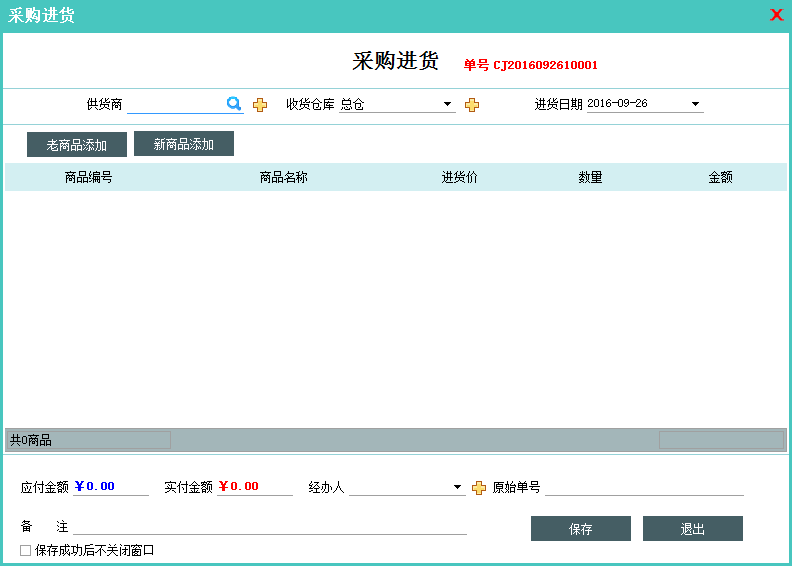
Task: Close the 采购进货 window with red X
Action: 776,15
